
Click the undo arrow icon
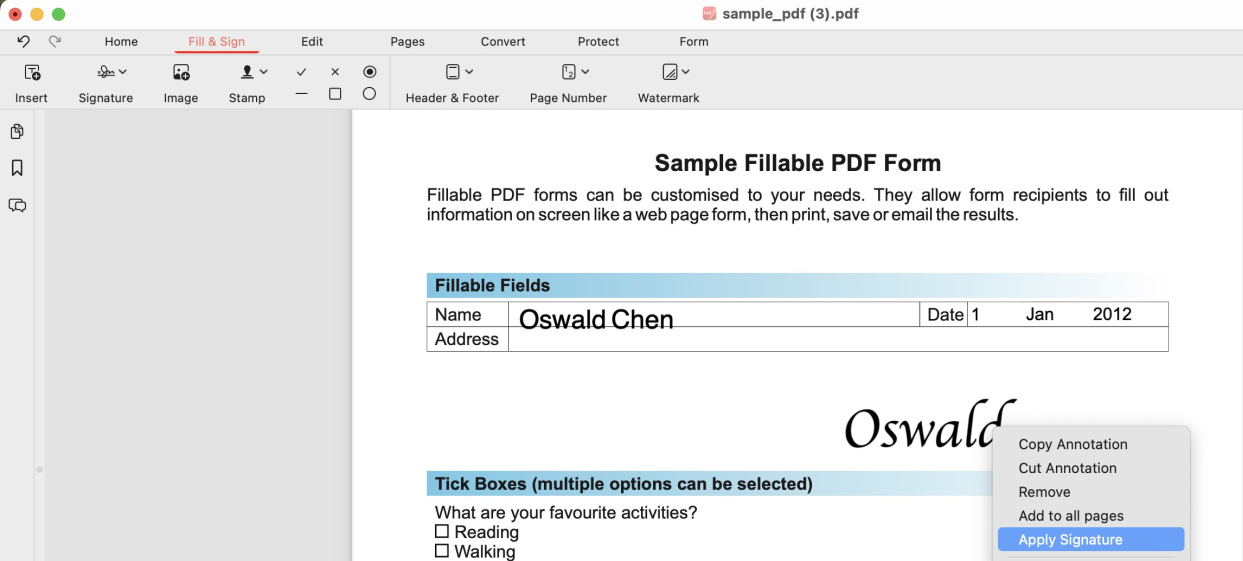(23, 41)
